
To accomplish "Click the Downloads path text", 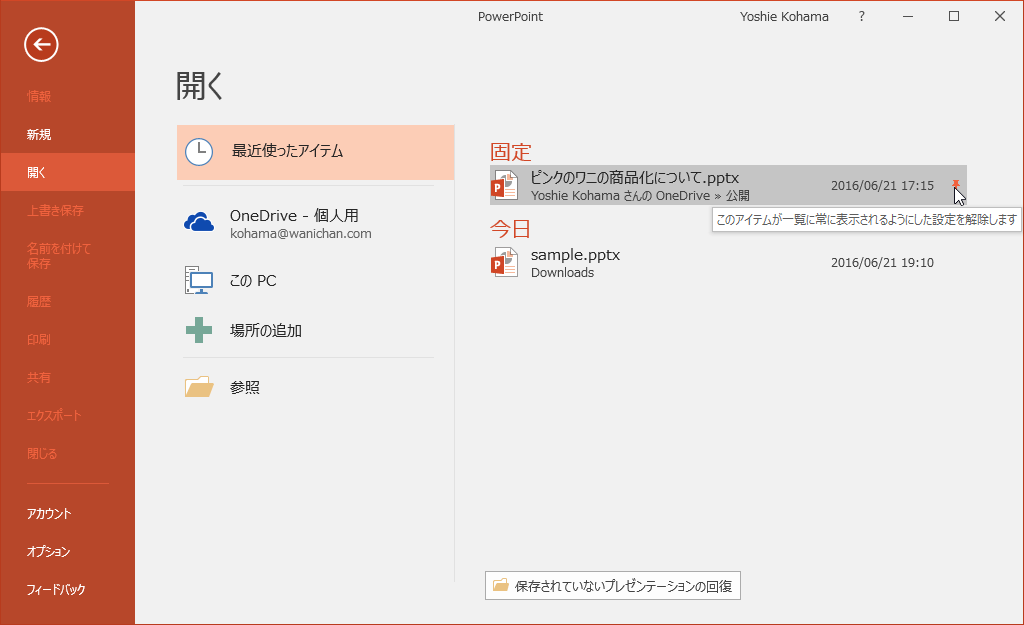I will point(562,273).
